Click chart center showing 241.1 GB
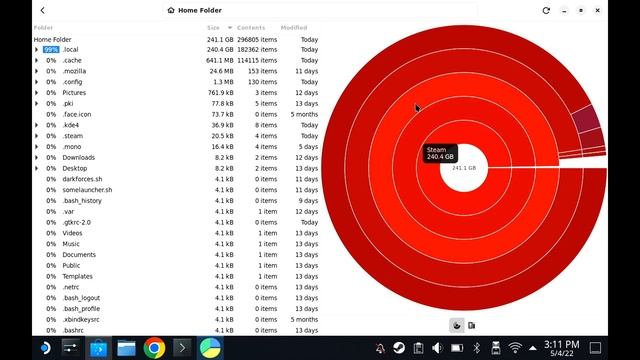640x360 pixels. pyautogui.click(x=464, y=168)
